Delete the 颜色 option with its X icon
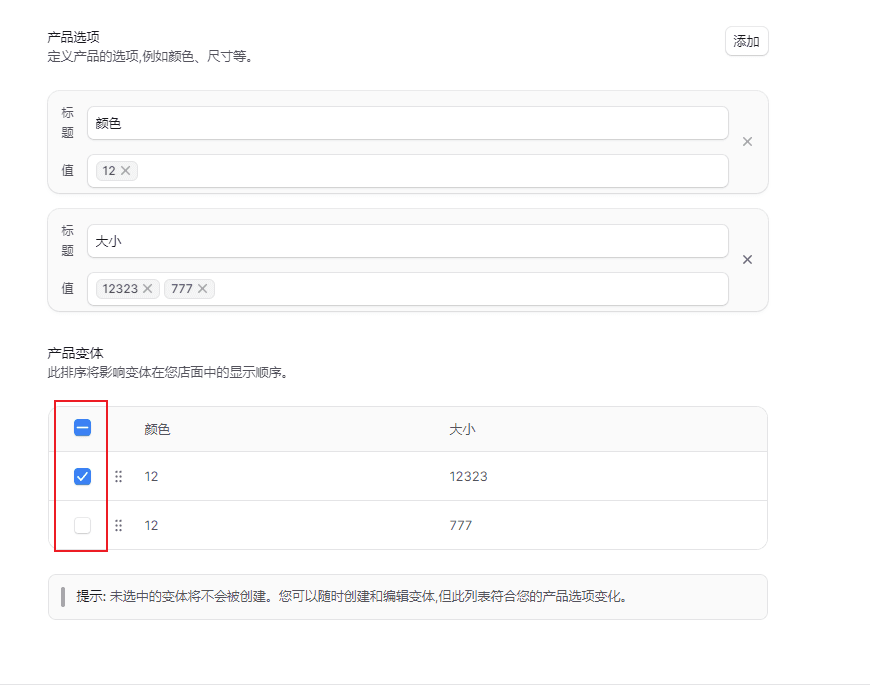 click(x=747, y=142)
